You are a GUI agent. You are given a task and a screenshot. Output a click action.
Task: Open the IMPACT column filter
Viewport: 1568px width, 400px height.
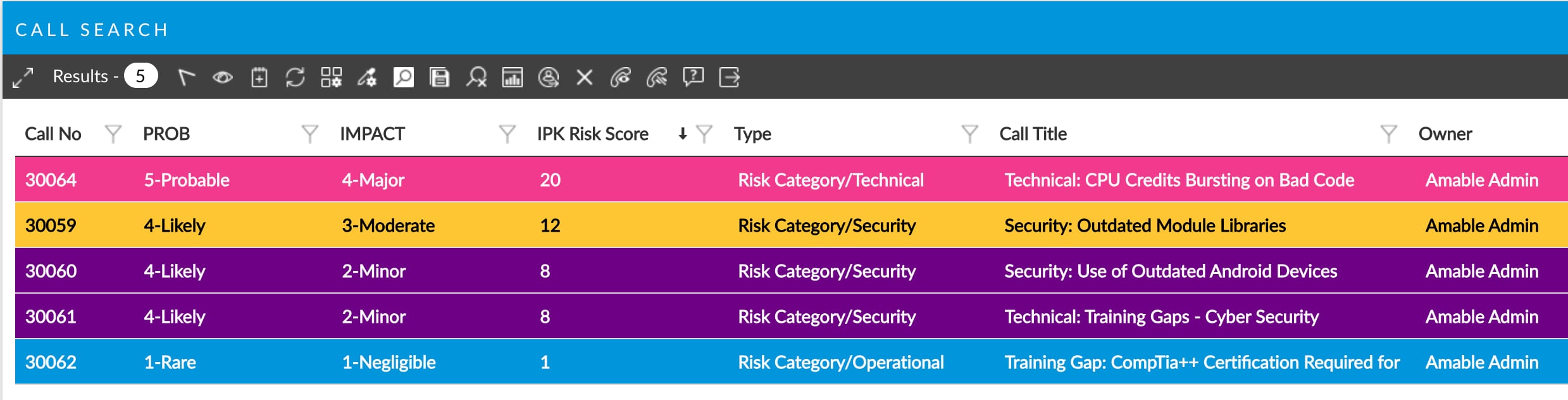click(x=507, y=134)
